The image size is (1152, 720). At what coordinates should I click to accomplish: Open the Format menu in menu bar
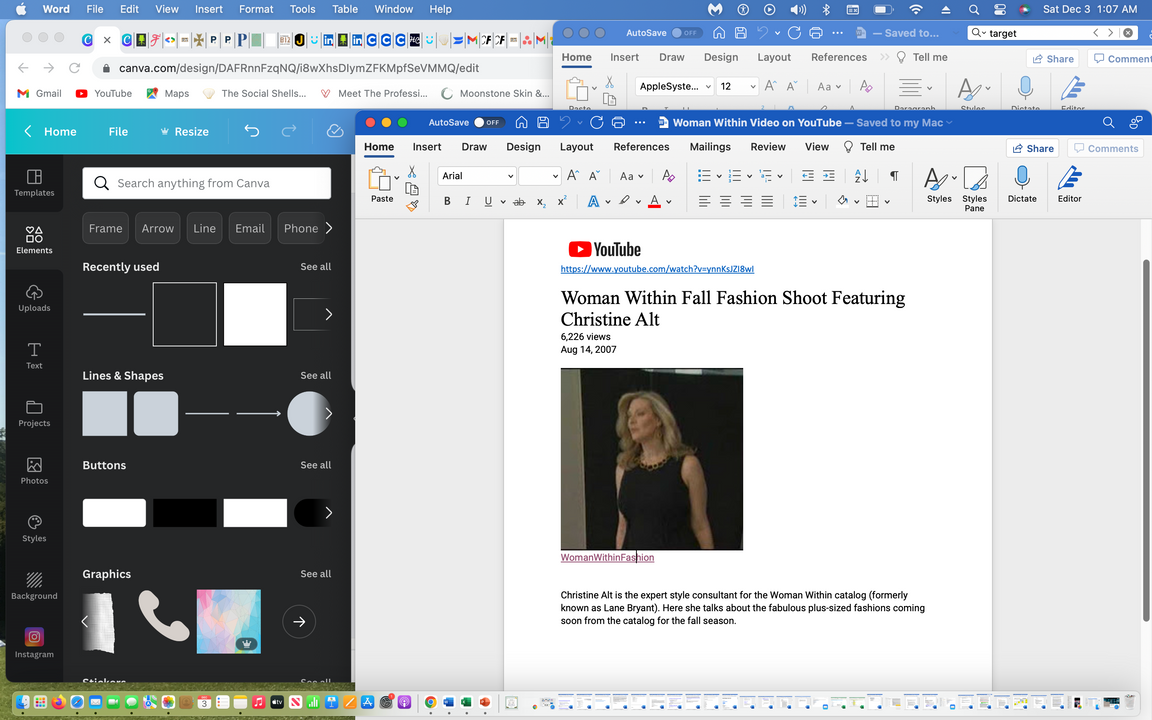coord(256,9)
